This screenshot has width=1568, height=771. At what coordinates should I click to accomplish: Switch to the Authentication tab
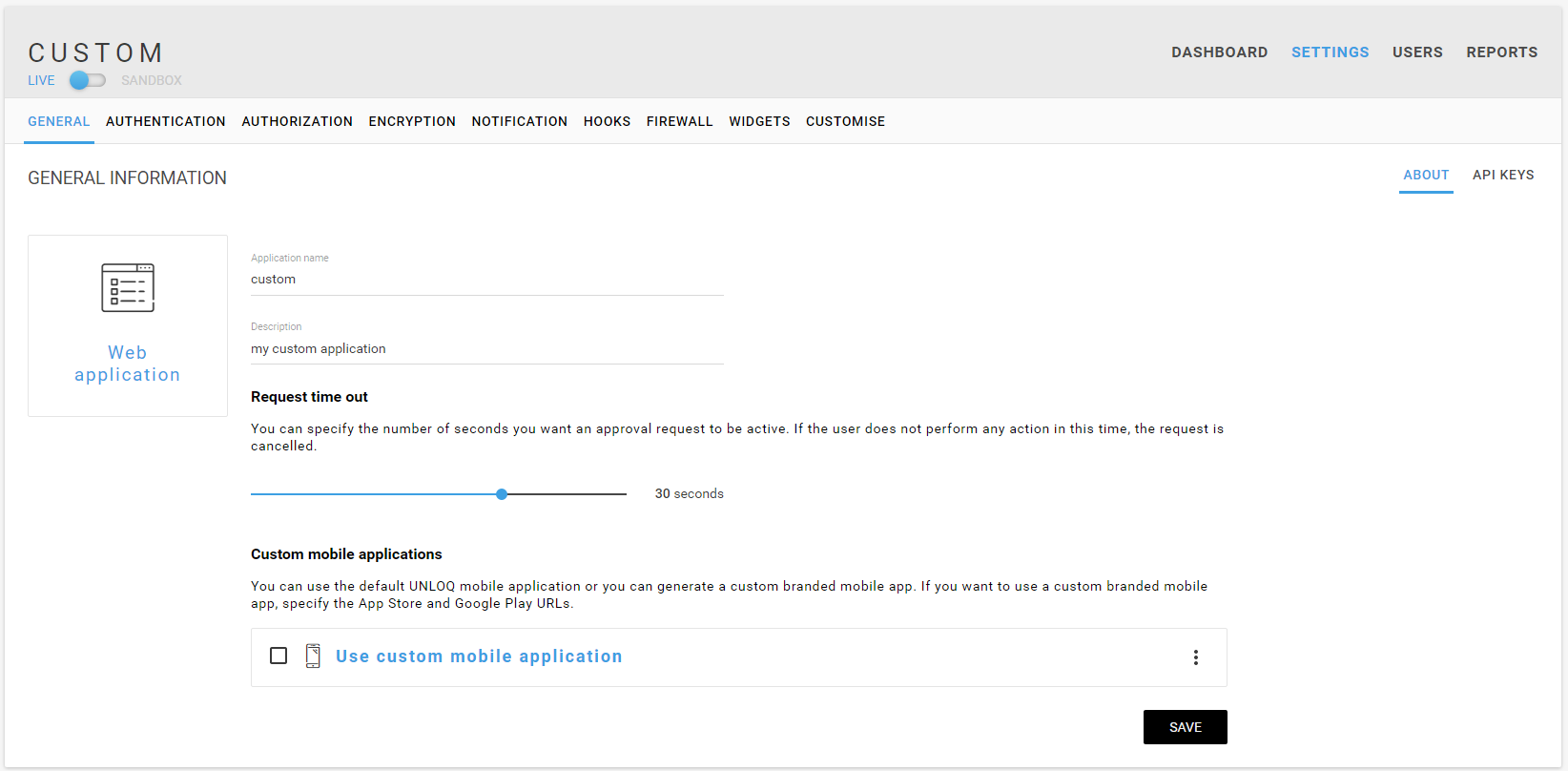point(166,121)
